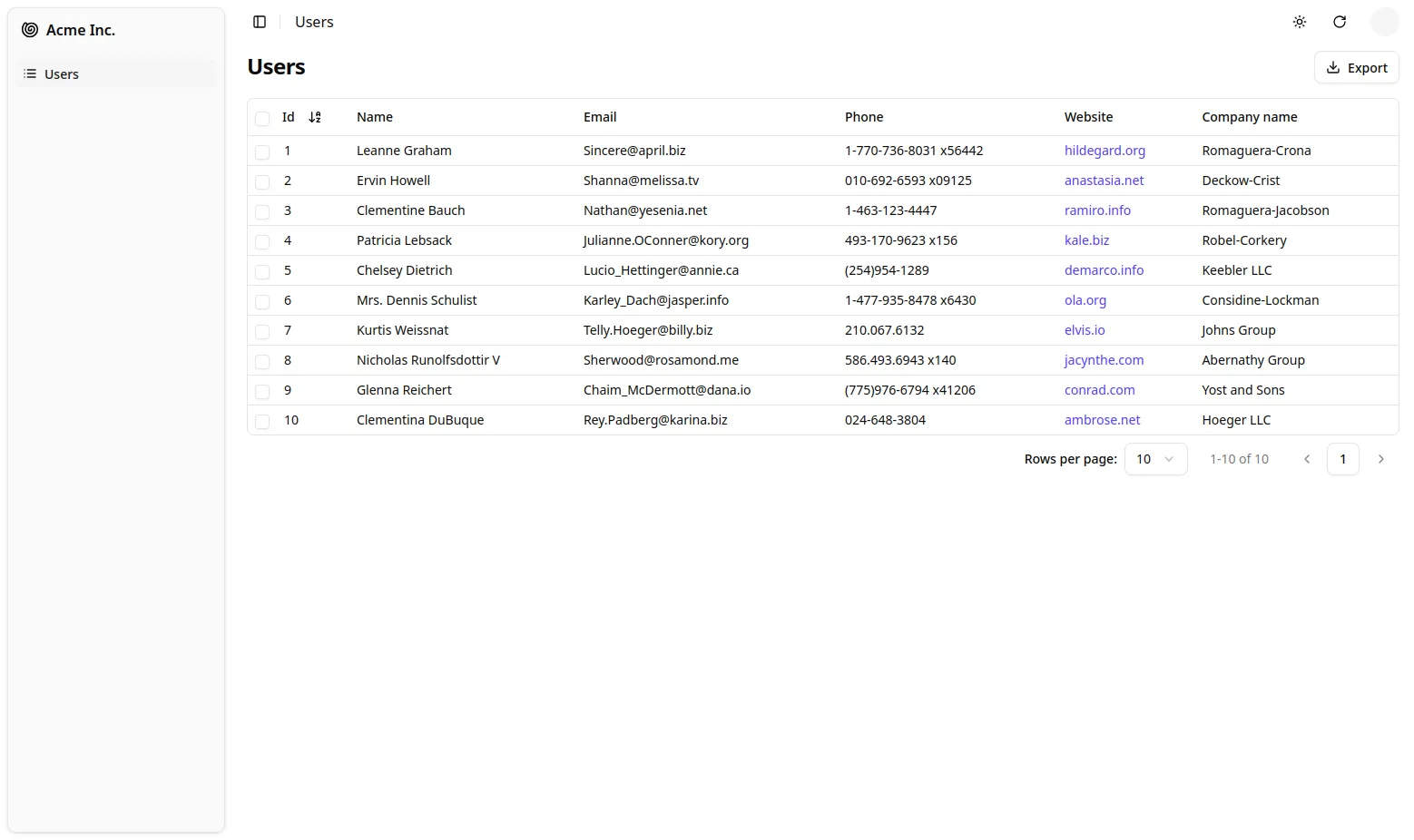Visit the elvis.io link for Kurtis Weissnat

[x=1085, y=330]
